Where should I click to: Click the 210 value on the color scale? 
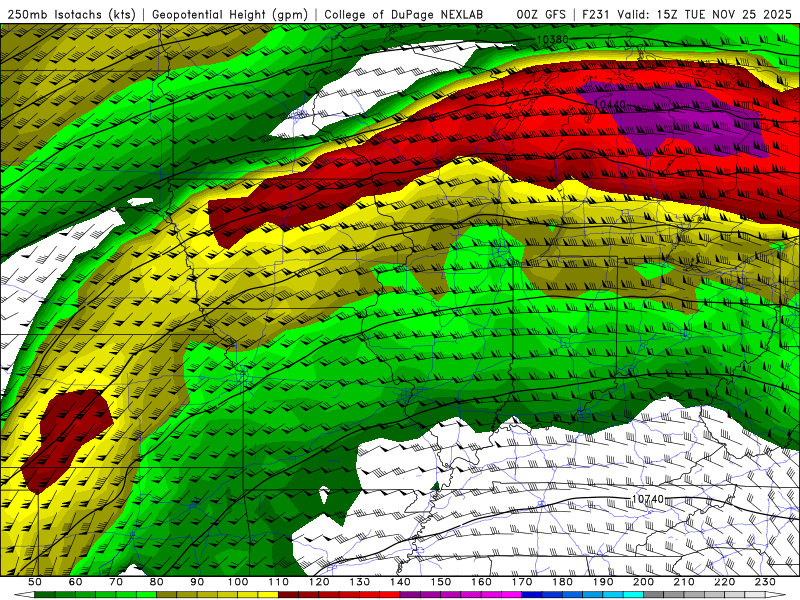click(684, 582)
